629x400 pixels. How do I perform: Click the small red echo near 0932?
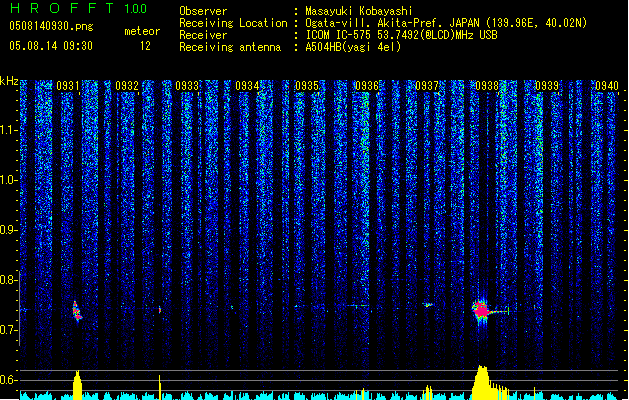(x=160, y=310)
